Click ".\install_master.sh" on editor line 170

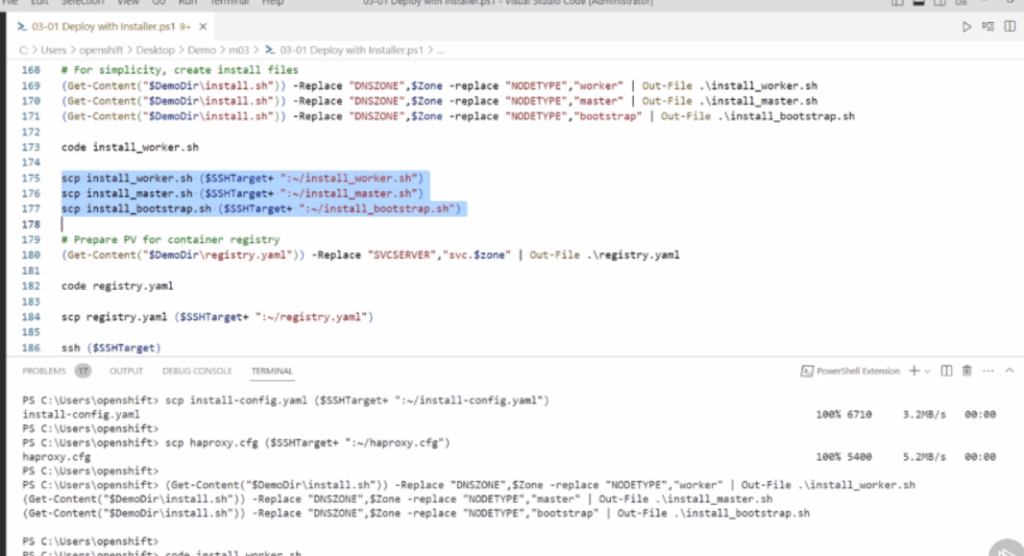pos(756,101)
